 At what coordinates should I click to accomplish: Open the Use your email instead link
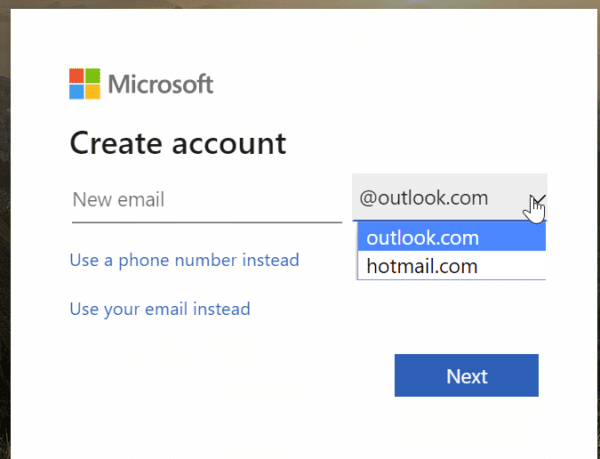click(160, 309)
